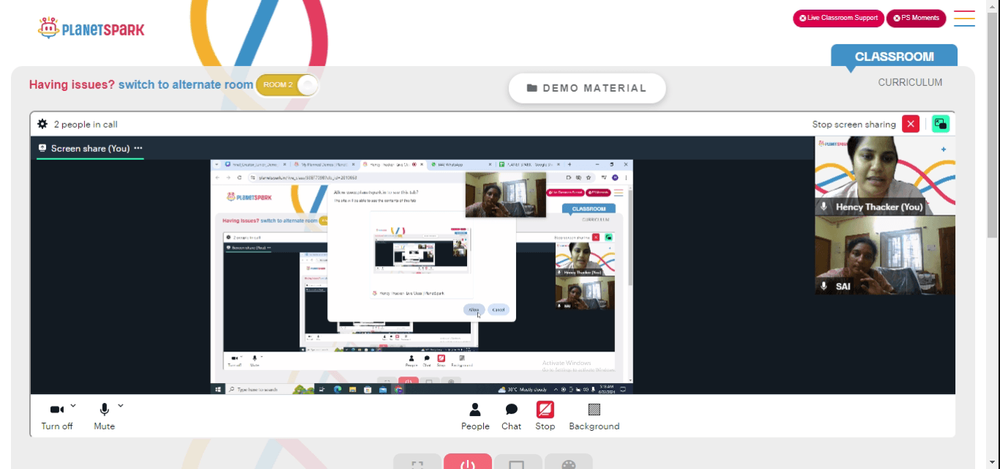Viewport: 1000px width, 469px height.
Task: Toggle the green view layout icon
Action: coord(941,124)
